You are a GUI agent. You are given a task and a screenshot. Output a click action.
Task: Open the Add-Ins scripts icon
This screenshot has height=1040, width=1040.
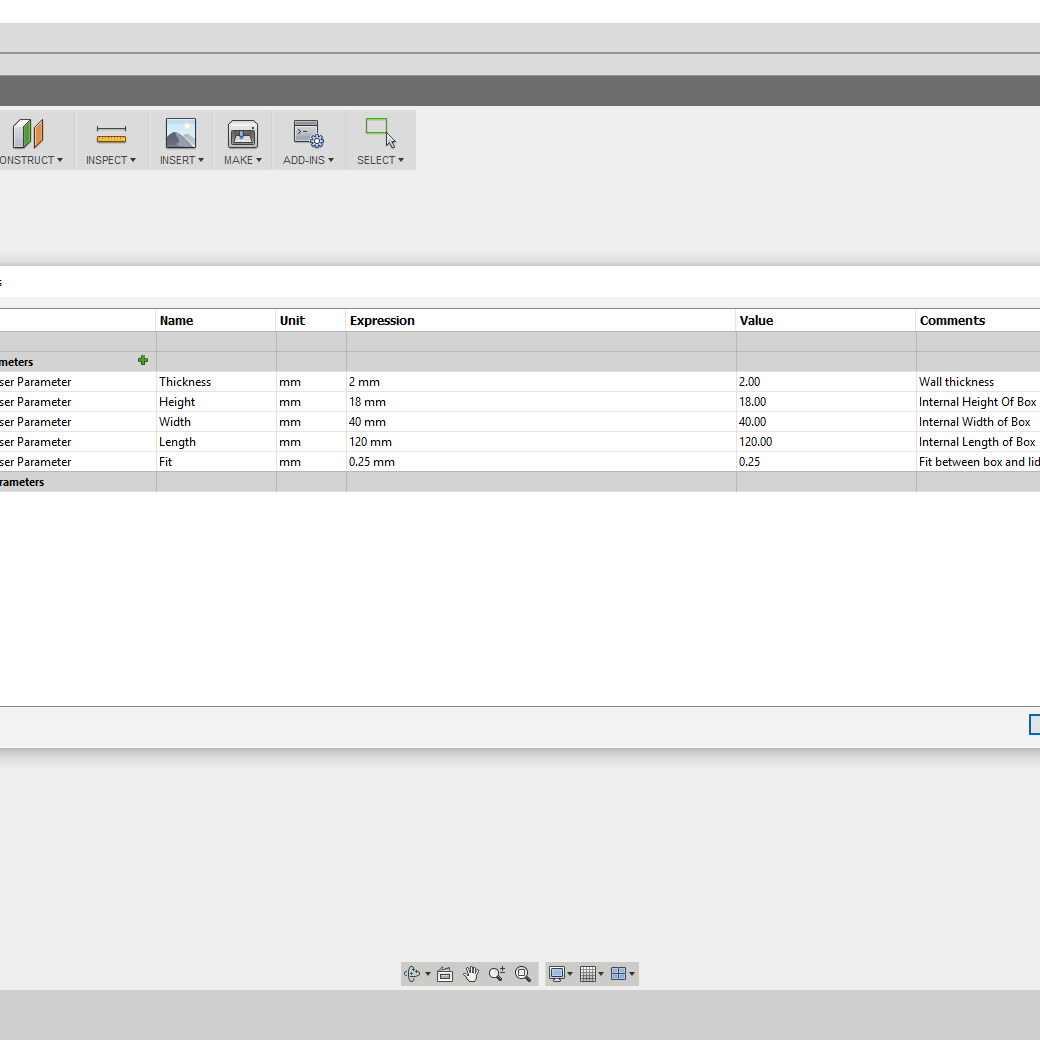308,133
